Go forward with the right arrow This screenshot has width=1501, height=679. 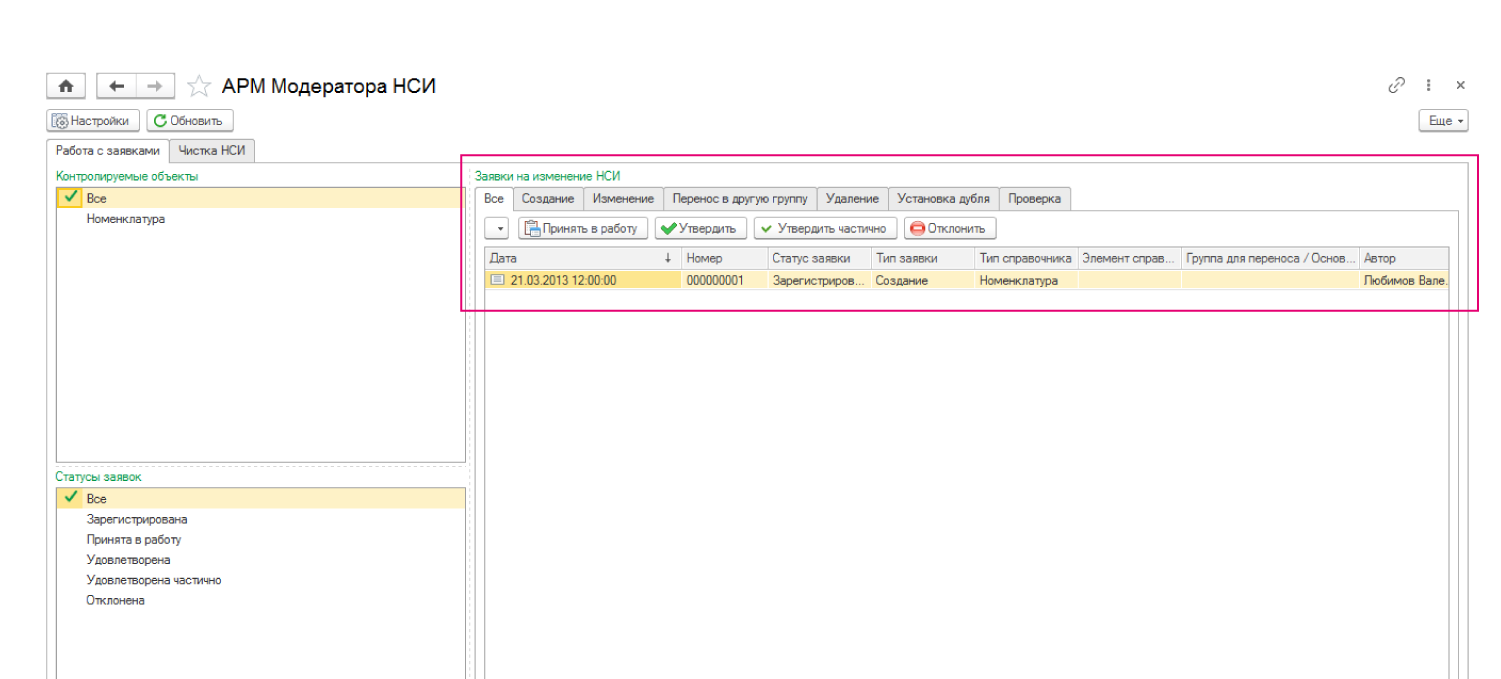point(155,87)
